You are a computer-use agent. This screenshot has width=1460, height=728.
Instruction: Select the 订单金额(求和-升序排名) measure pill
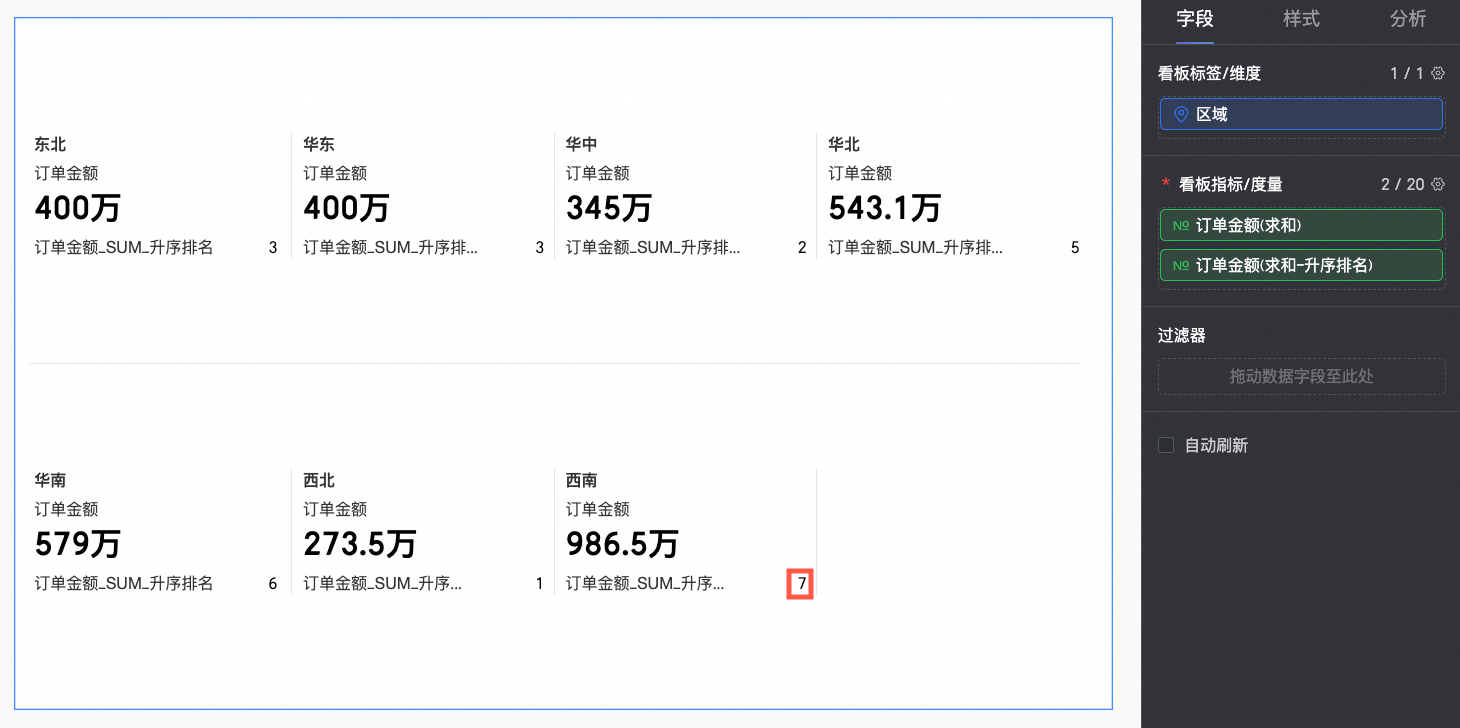pos(1301,266)
